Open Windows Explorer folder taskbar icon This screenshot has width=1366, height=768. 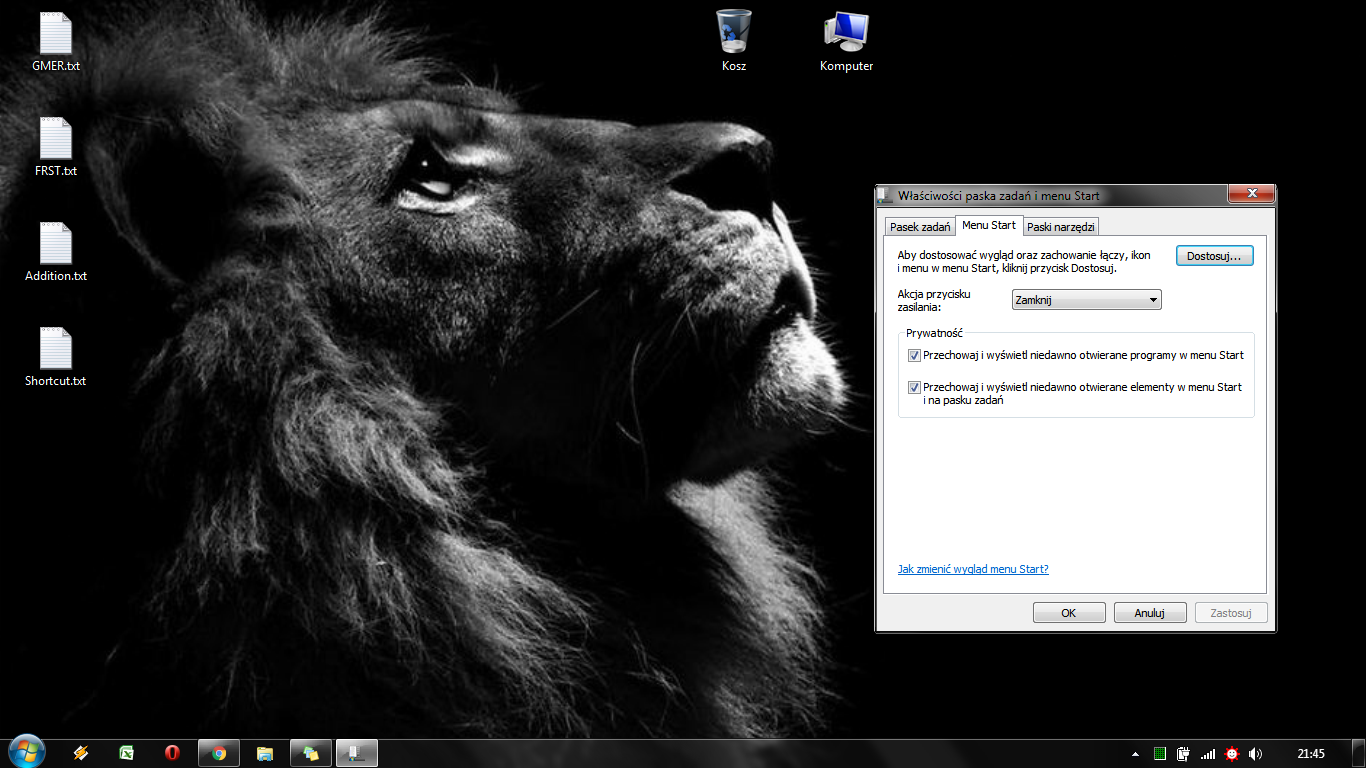265,753
